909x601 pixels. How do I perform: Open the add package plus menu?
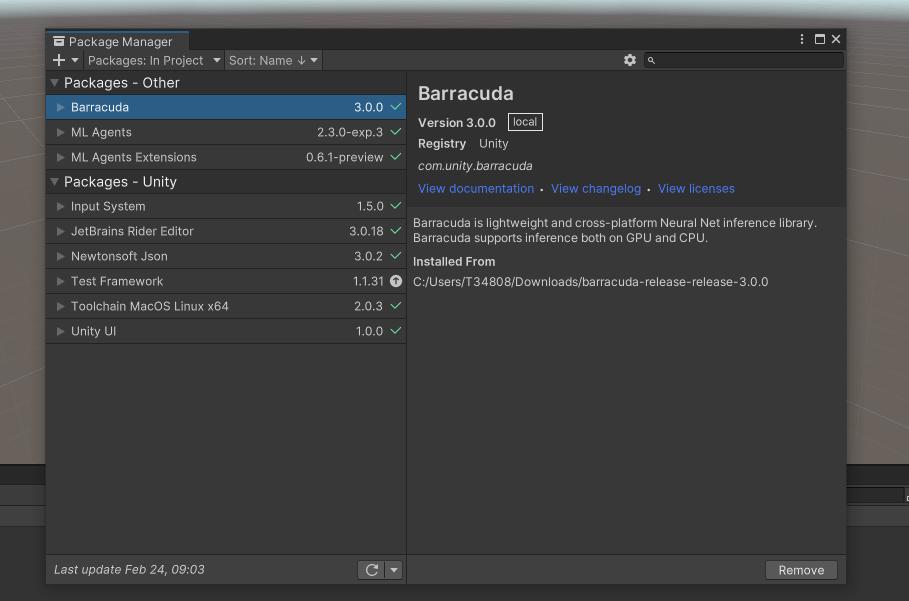pos(65,60)
